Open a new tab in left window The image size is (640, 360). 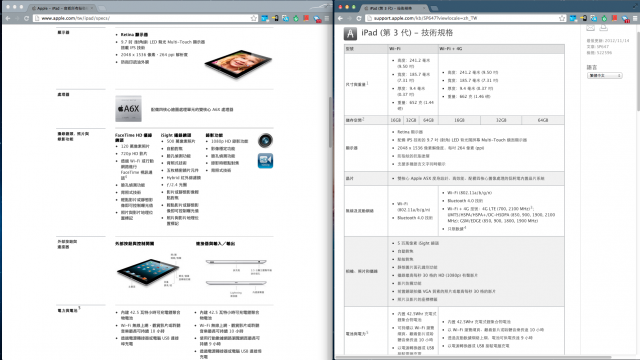(102, 8)
